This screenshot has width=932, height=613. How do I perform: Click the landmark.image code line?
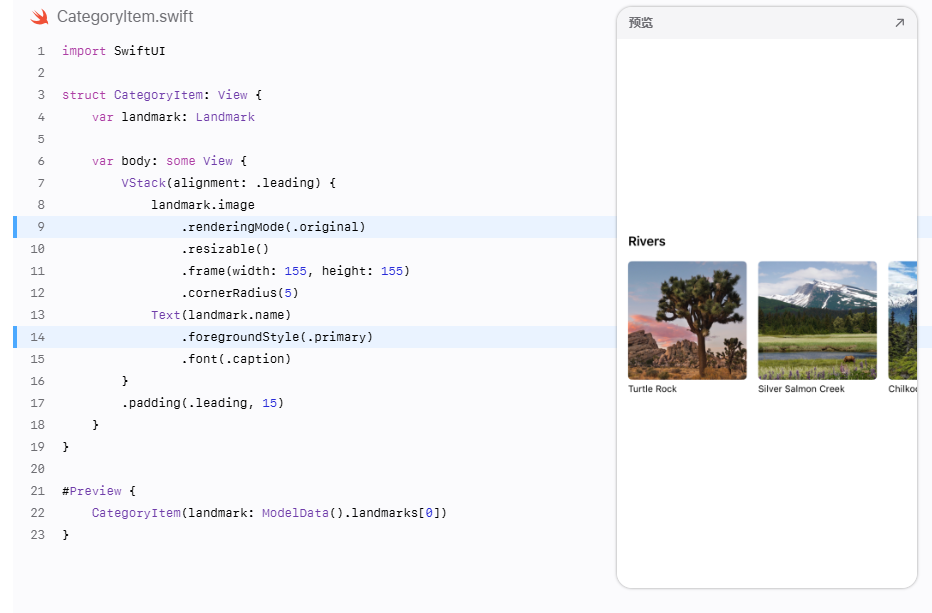point(203,205)
